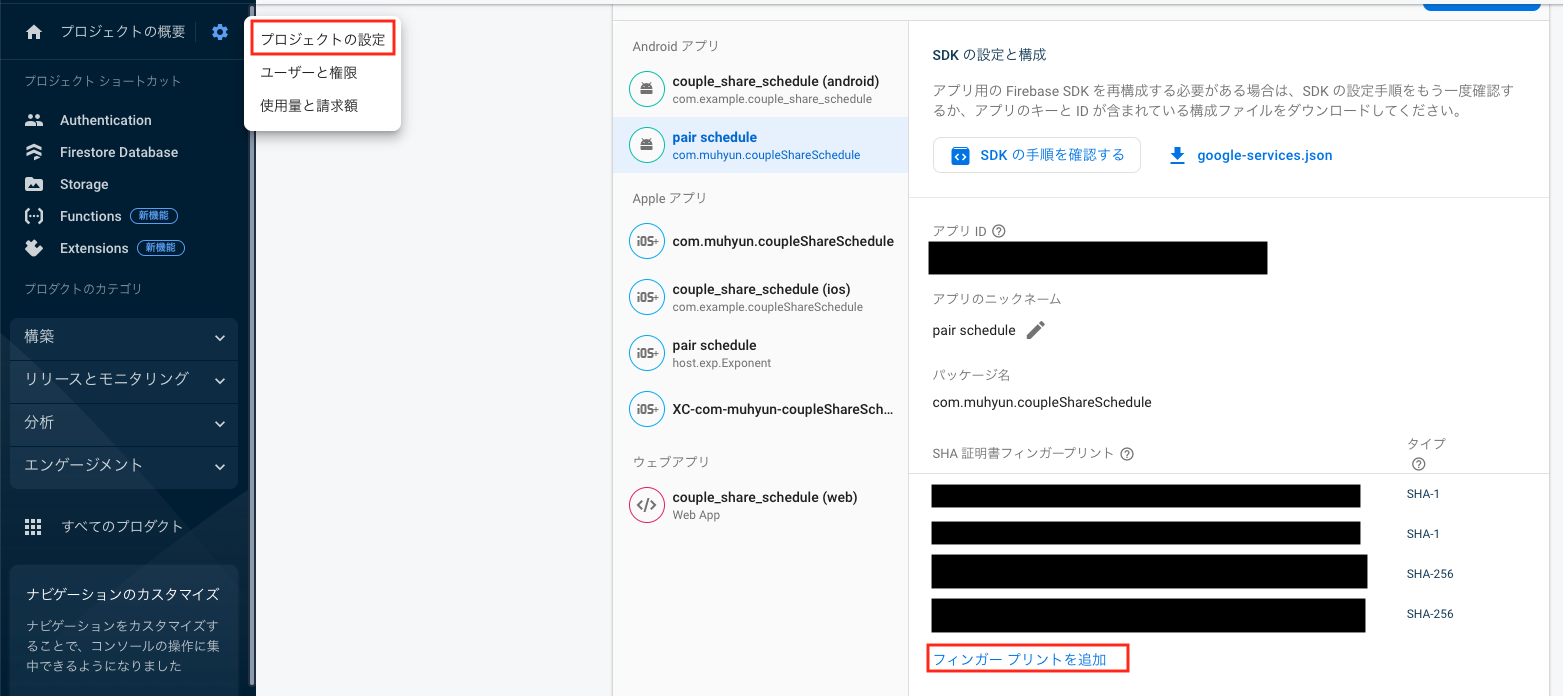This screenshot has height=696, width=1563.
Task: Click iOS icon for host.exp.Exponent app
Action: (647, 353)
